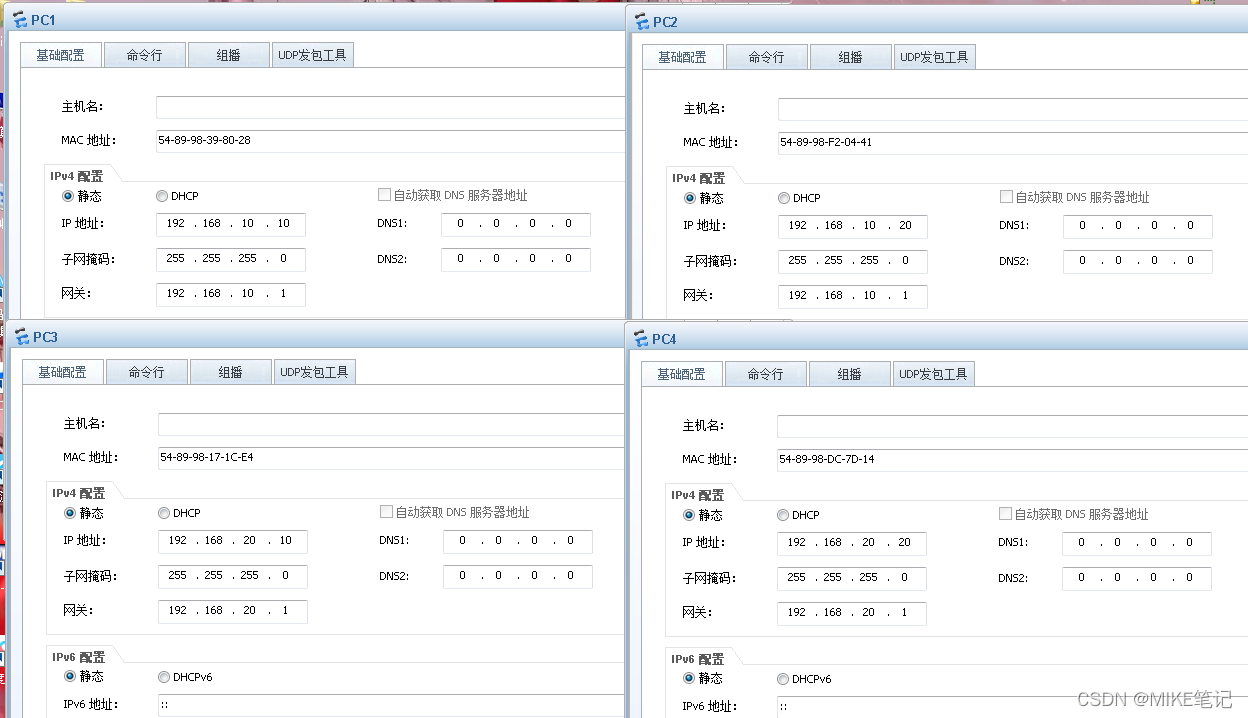Click PC3 MAC 地址 field 54-89-98-17-1C-E4
The width and height of the screenshot is (1248, 718).
pyautogui.click(x=391, y=458)
